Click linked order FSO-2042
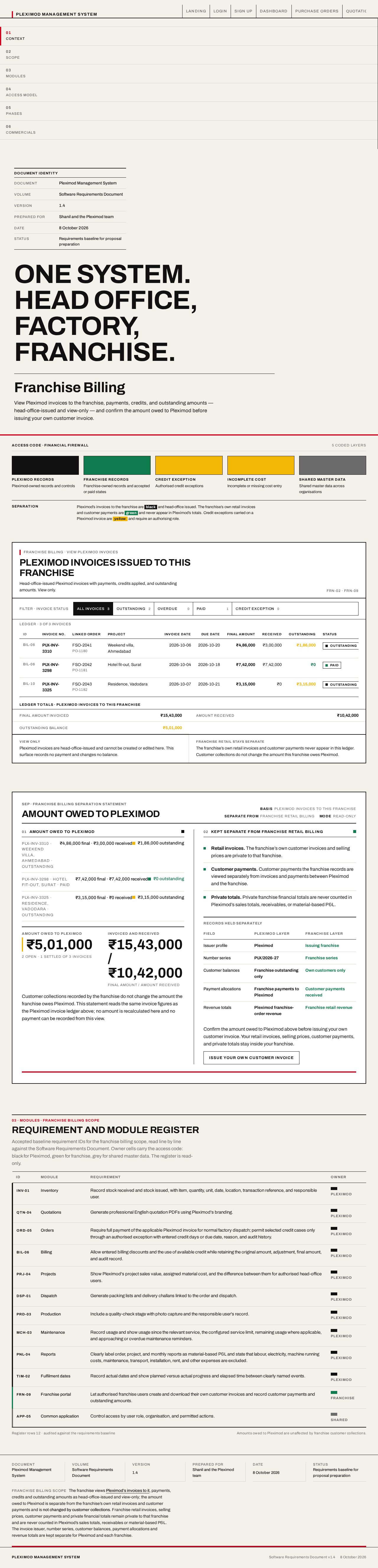The height and width of the screenshot is (1568, 378). point(82,665)
